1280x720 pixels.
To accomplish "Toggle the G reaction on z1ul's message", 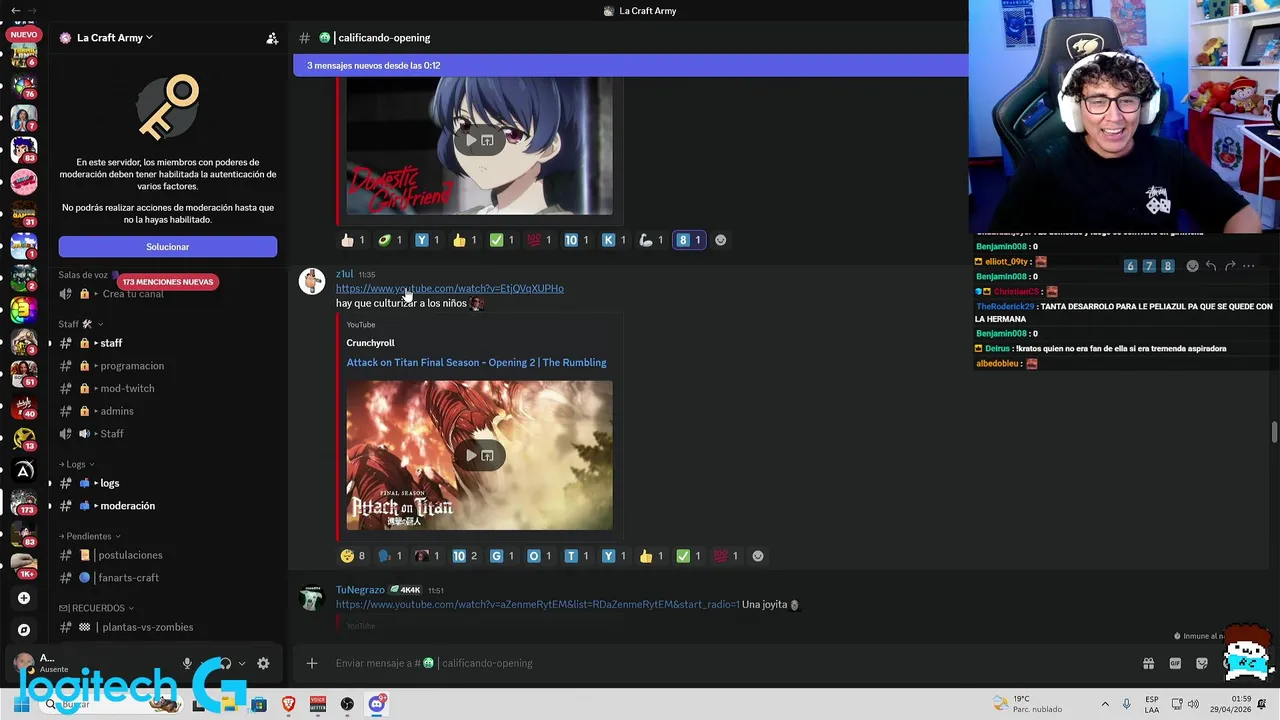I will 502,556.
